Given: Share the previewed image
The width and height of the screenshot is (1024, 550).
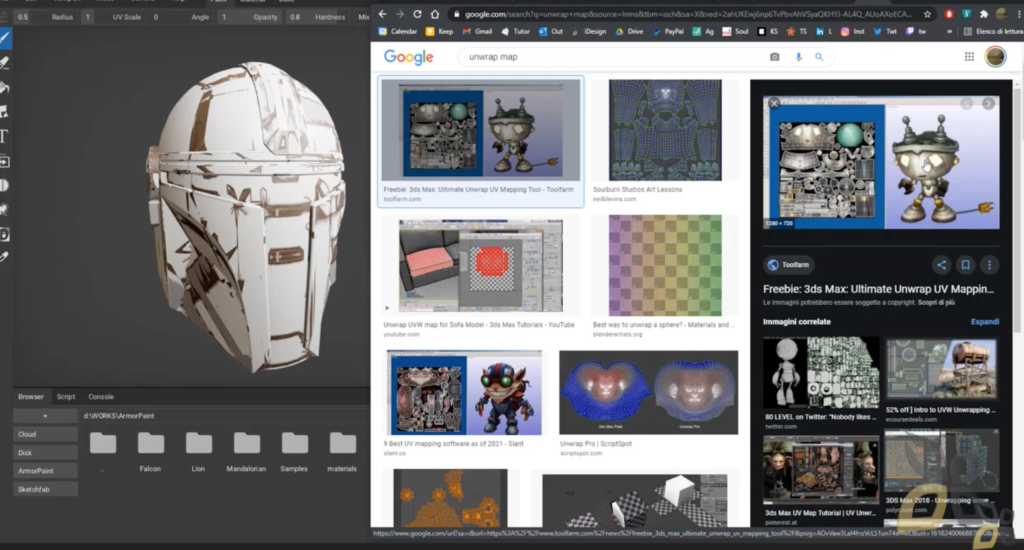Looking at the screenshot, I should tap(941, 265).
